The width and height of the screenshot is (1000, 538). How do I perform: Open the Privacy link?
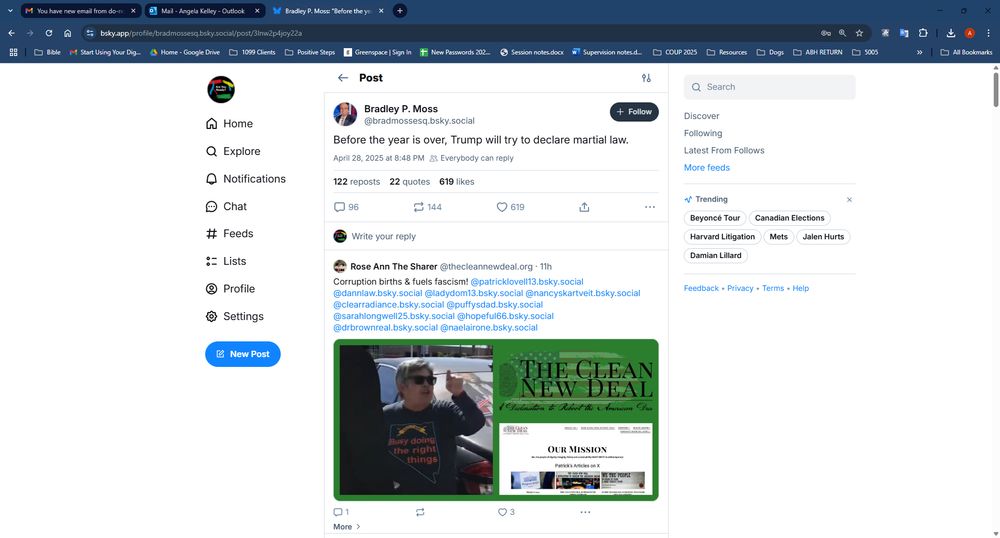pyautogui.click(x=740, y=288)
